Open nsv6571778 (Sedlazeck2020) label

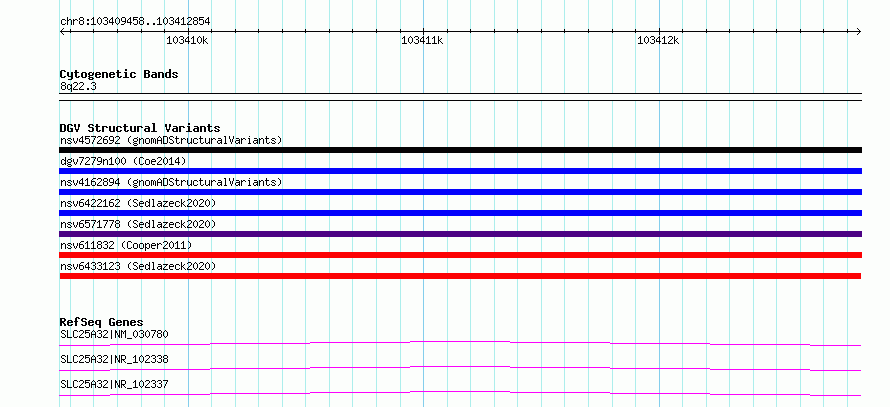pos(138,224)
